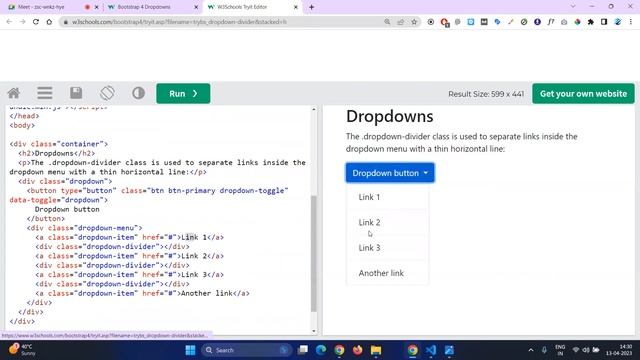The width and height of the screenshot is (640, 360).
Task: Open the clock showing 14:30
Action: tap(619, 350)
